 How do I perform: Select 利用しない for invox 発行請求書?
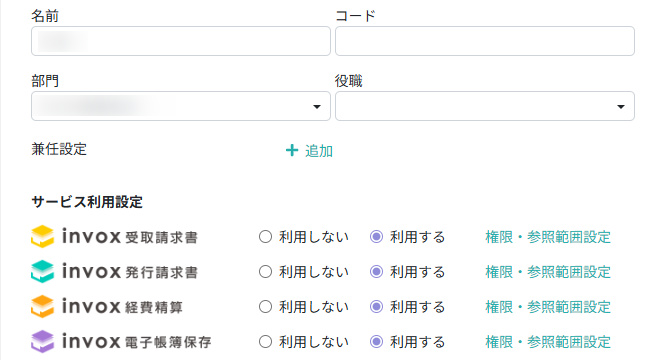click(x=265, y=272)
